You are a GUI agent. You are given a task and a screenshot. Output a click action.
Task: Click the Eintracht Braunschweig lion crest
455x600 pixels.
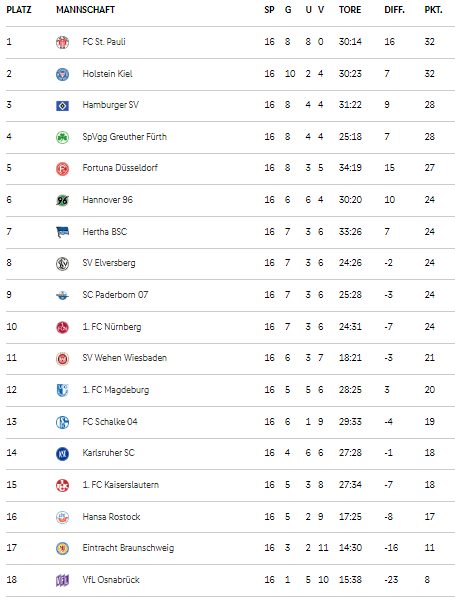[x=62, y=548]
